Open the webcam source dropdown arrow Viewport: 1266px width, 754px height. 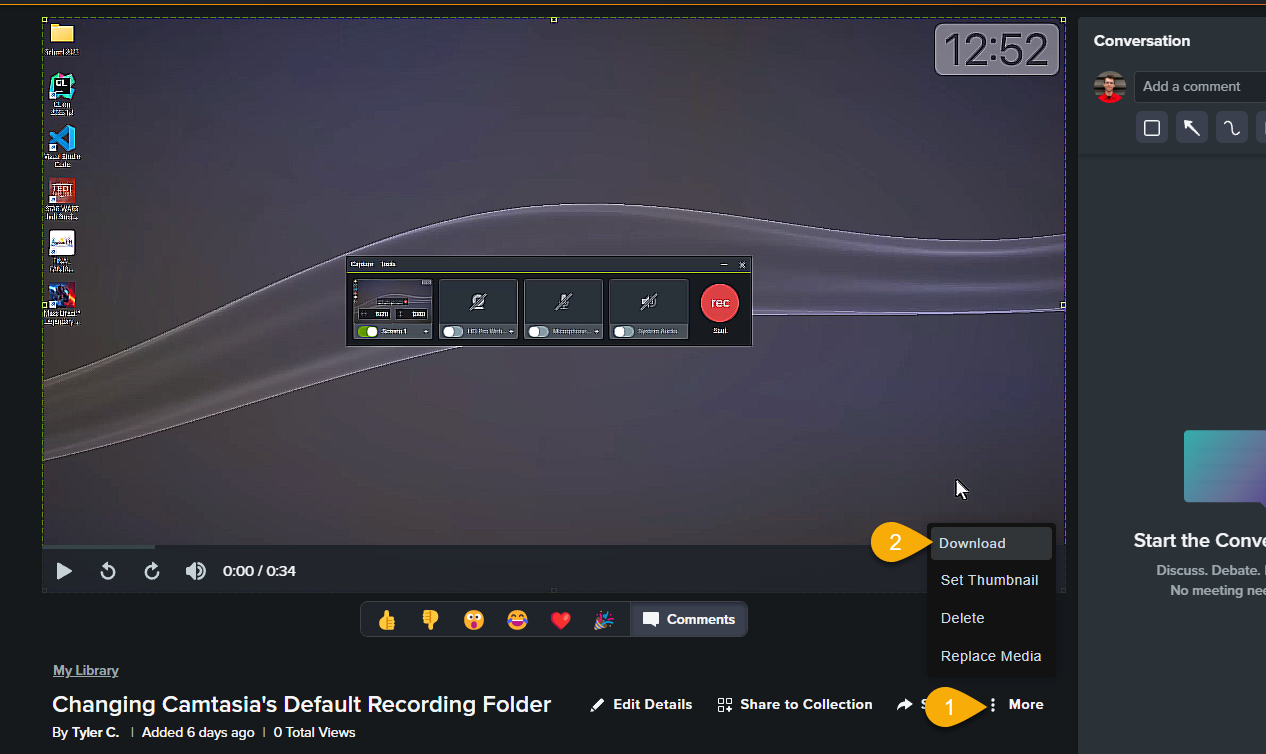pos(512,331)
